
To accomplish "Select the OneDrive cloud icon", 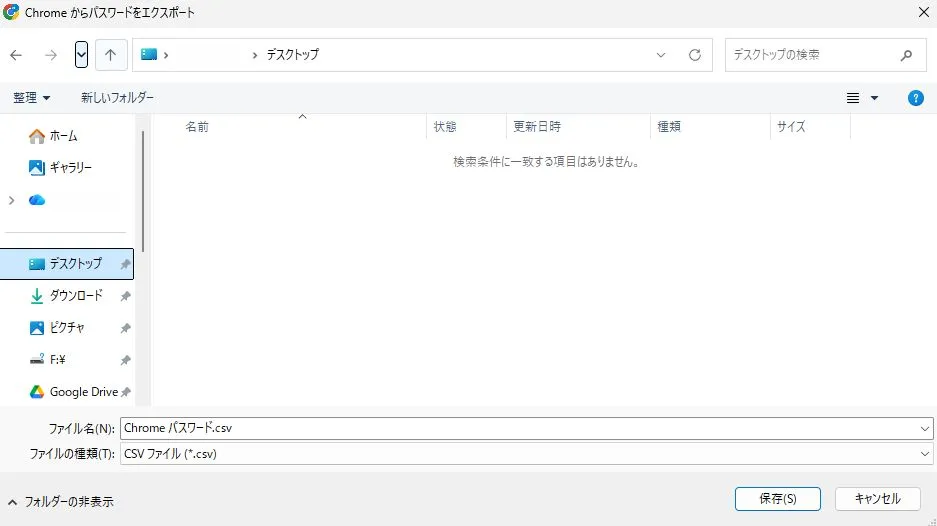I will [37, 200].
